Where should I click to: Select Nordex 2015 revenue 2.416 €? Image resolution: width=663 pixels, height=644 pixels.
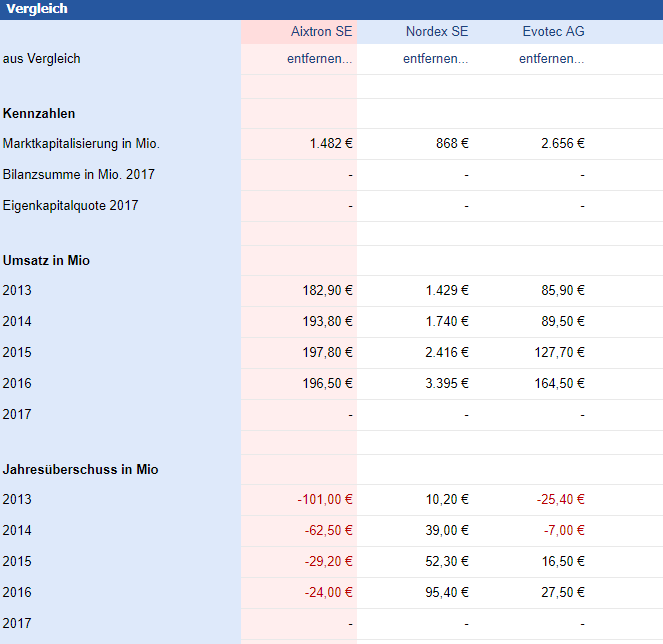[x=447, y=352]
